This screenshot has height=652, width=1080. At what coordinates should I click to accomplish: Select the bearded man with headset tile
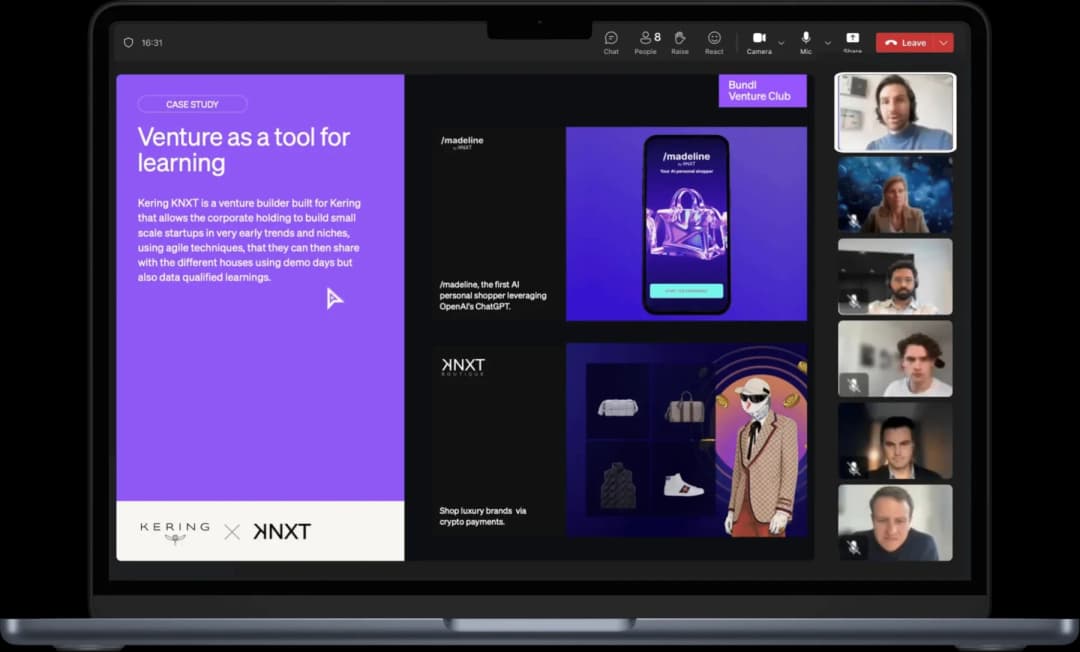pos(895,276)
